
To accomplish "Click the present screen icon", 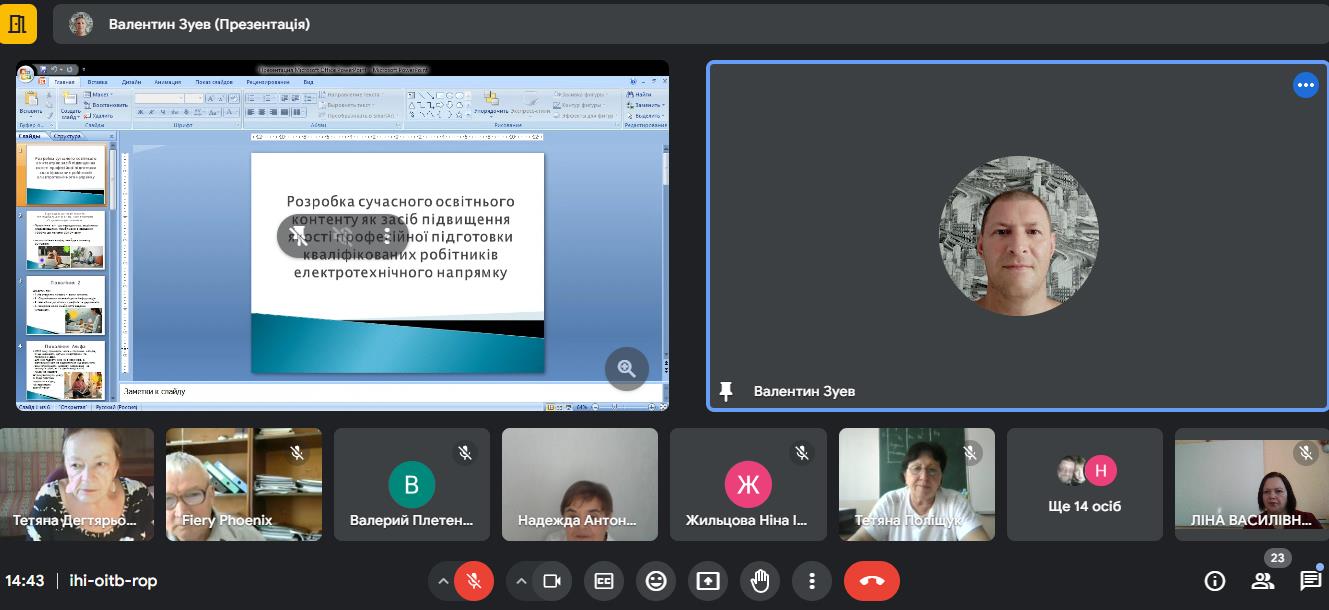I will (x=708, y=581).
